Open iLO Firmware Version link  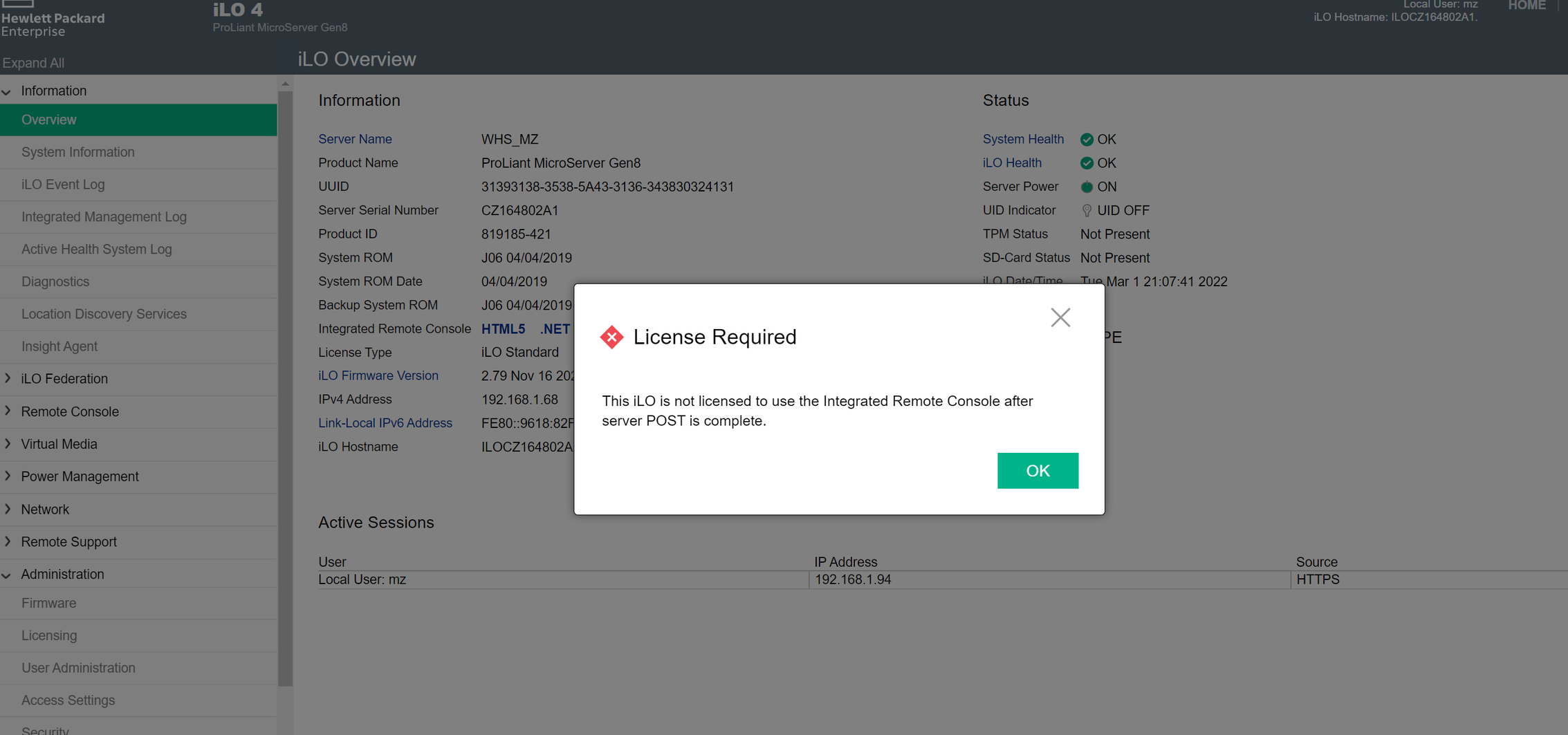[378, 375]
